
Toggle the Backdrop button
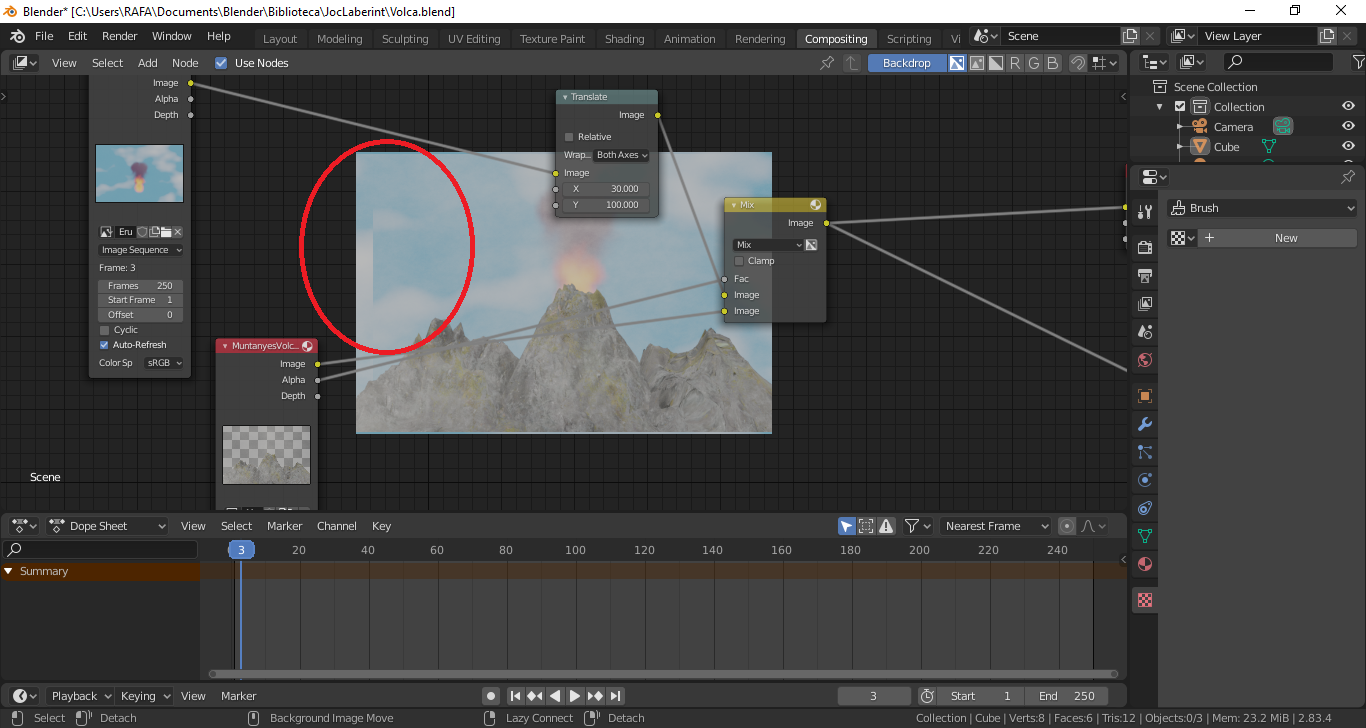907,63
